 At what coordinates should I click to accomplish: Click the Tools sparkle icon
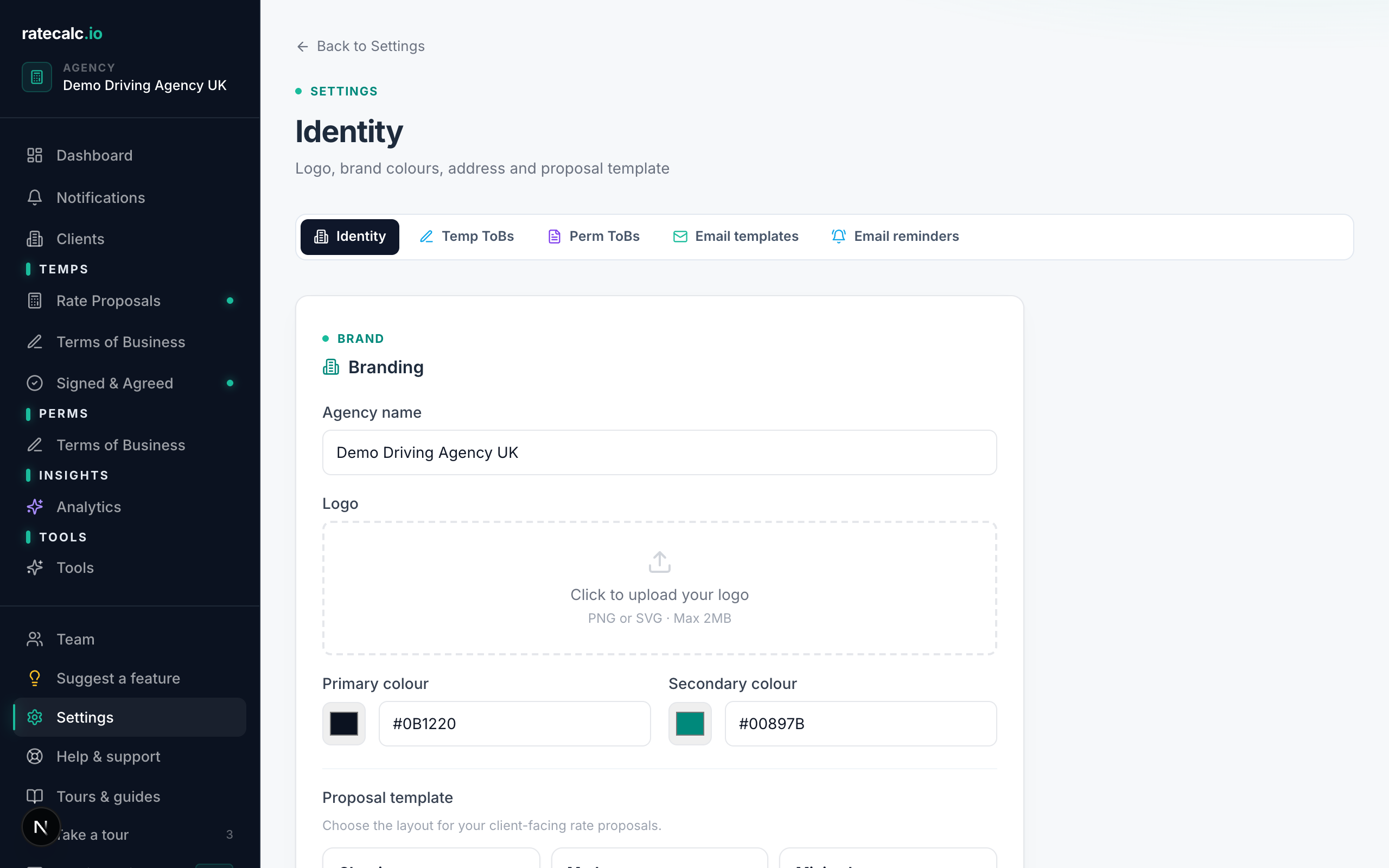tap(34, 567)
